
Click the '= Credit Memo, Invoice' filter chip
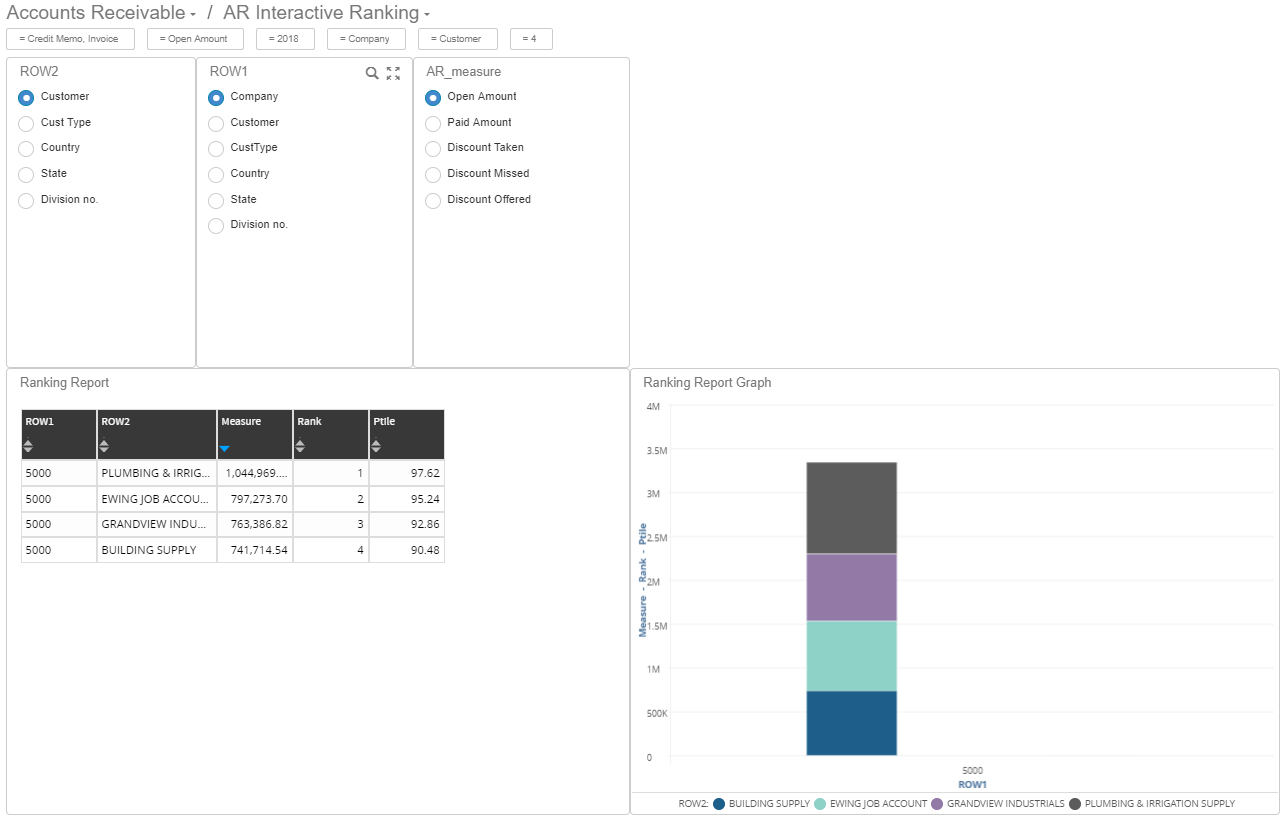pos(69,39)
